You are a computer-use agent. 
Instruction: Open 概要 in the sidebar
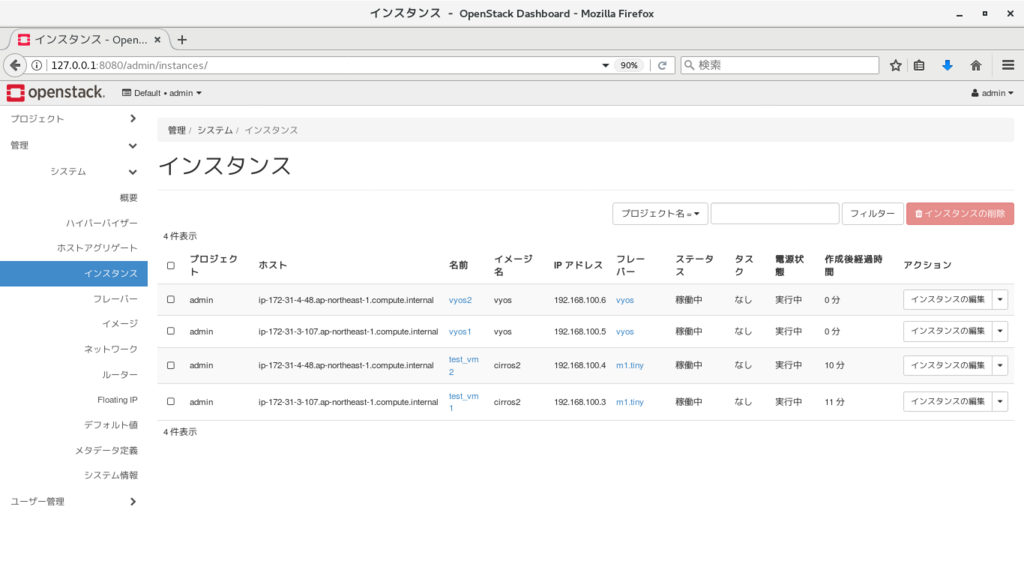(129, 198)
